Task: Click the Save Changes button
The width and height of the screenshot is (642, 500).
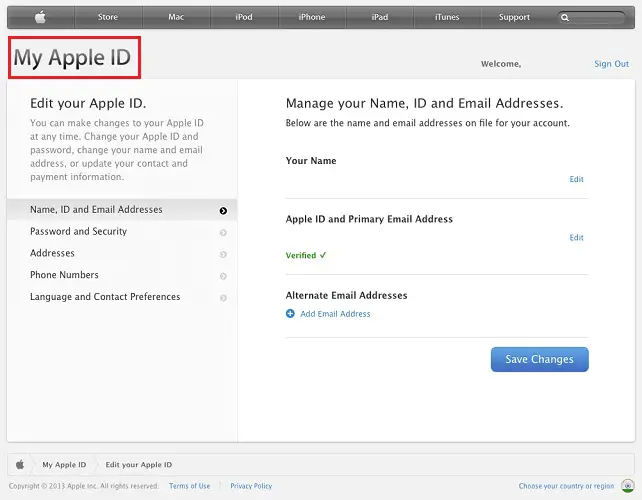Action: pos(540,360)
